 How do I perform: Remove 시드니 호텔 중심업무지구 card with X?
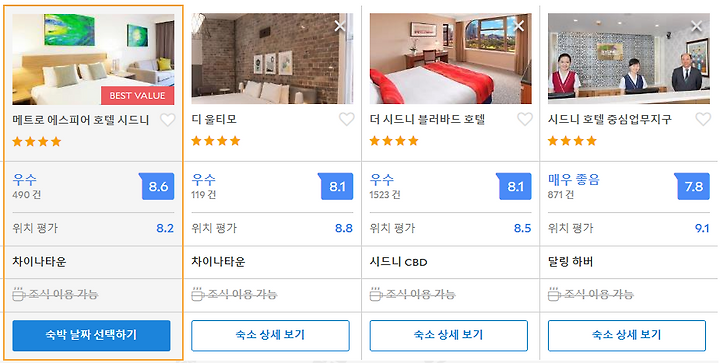(x=697, y=26)
